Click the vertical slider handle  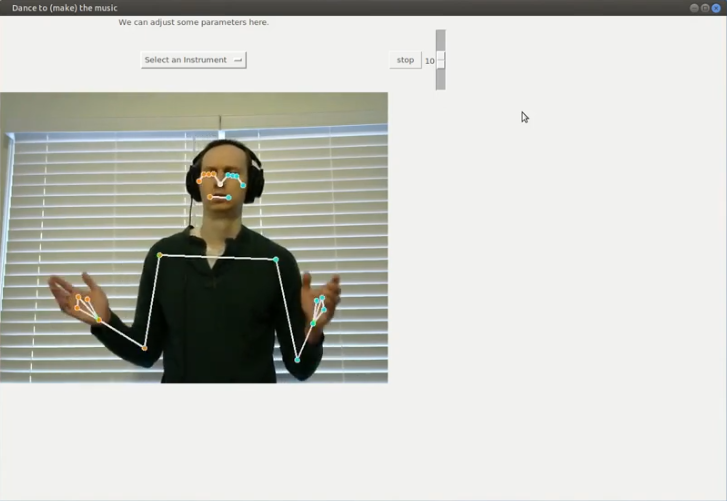point(440,60)
